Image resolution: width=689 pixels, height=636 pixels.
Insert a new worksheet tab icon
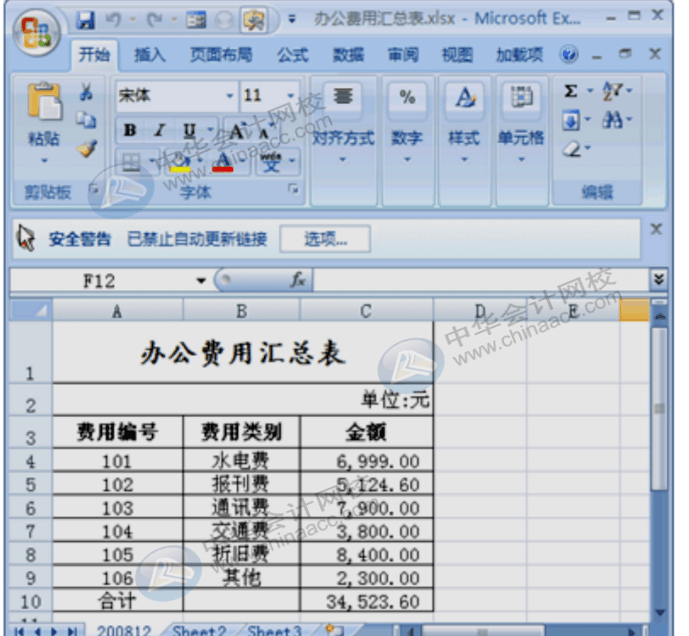(x=334, y=630)
